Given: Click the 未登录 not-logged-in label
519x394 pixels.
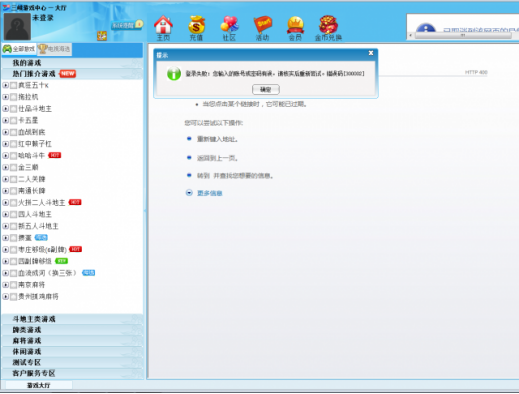Looking at the screenshot, I should [x=43, y=18].
